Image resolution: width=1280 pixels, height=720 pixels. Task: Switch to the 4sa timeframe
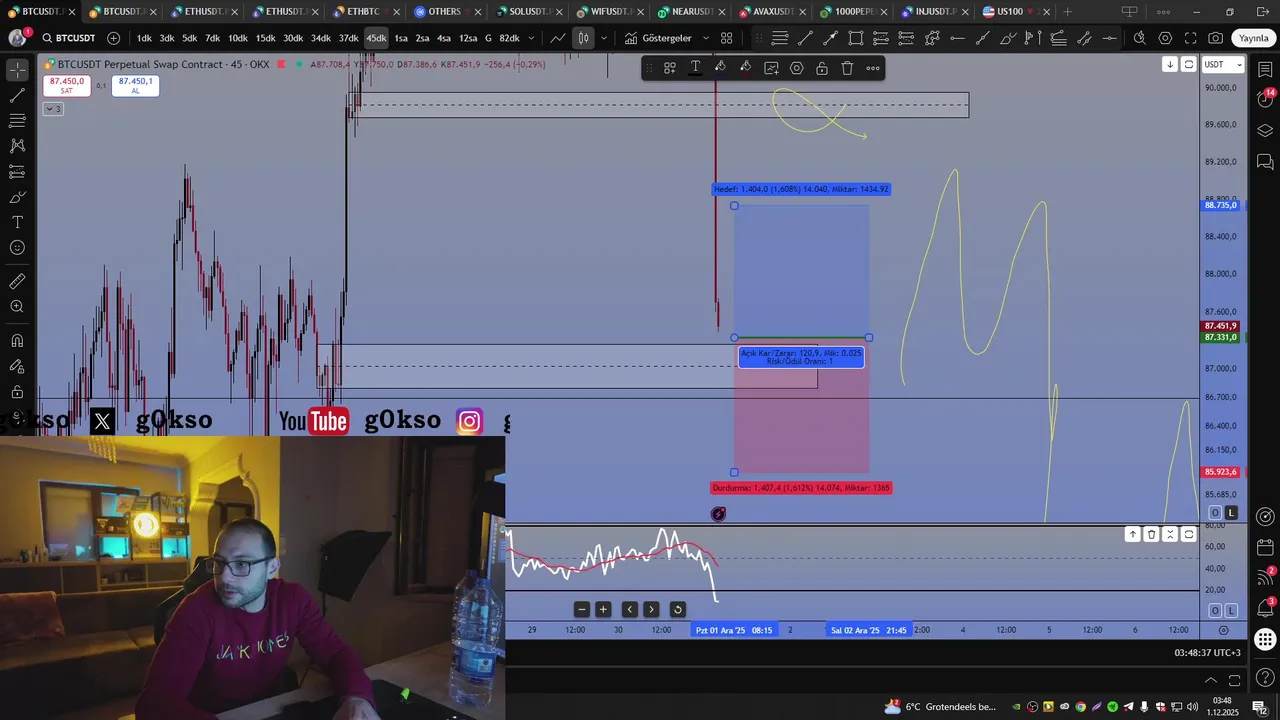[444, 38]
